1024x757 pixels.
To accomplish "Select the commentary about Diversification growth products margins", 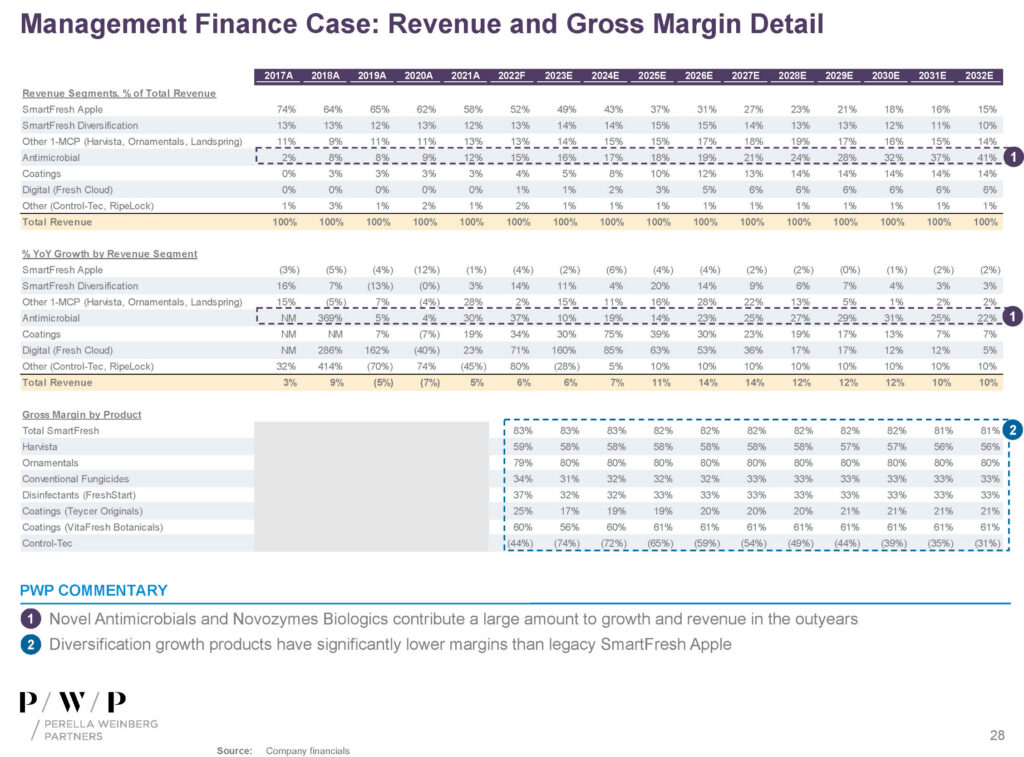I will [x=390, y=645].
